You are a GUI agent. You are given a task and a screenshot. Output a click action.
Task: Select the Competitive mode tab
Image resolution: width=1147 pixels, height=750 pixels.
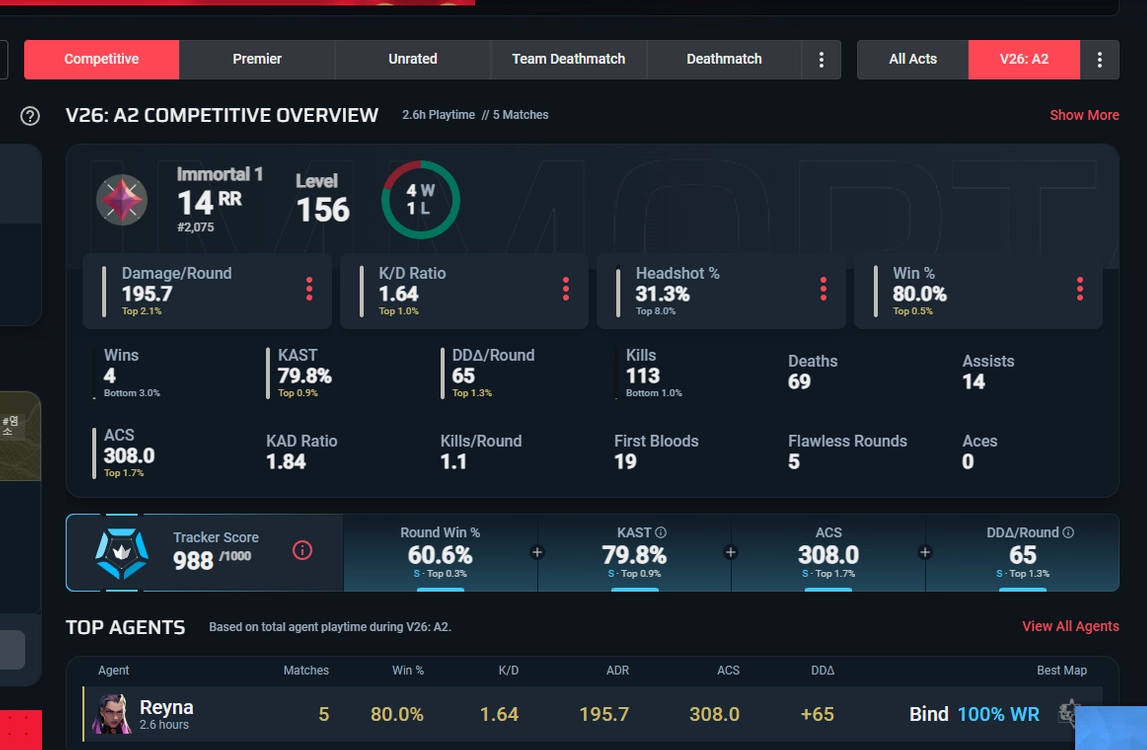(102, 59)
